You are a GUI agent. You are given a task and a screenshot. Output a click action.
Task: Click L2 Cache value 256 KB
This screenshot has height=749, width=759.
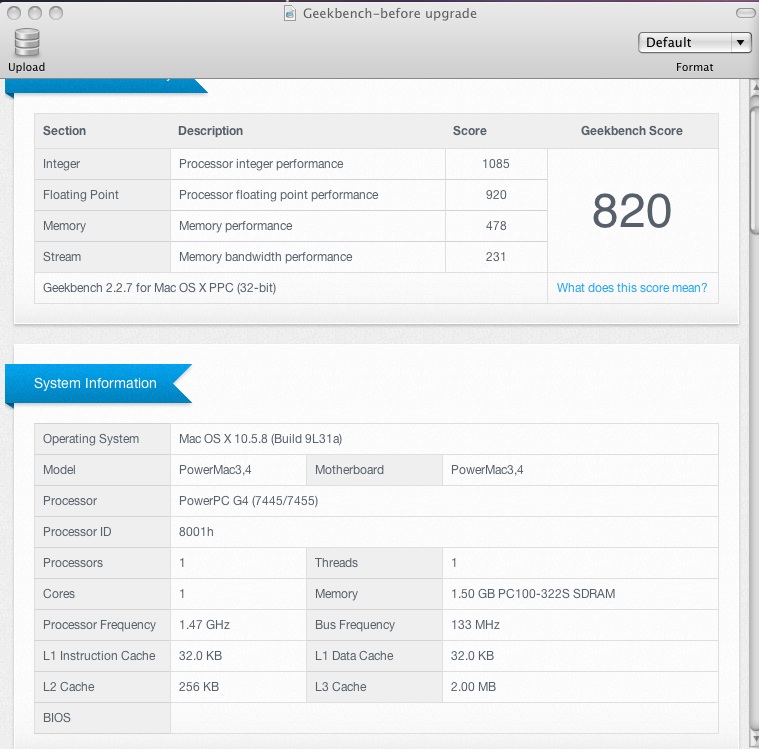pos(199,687)
